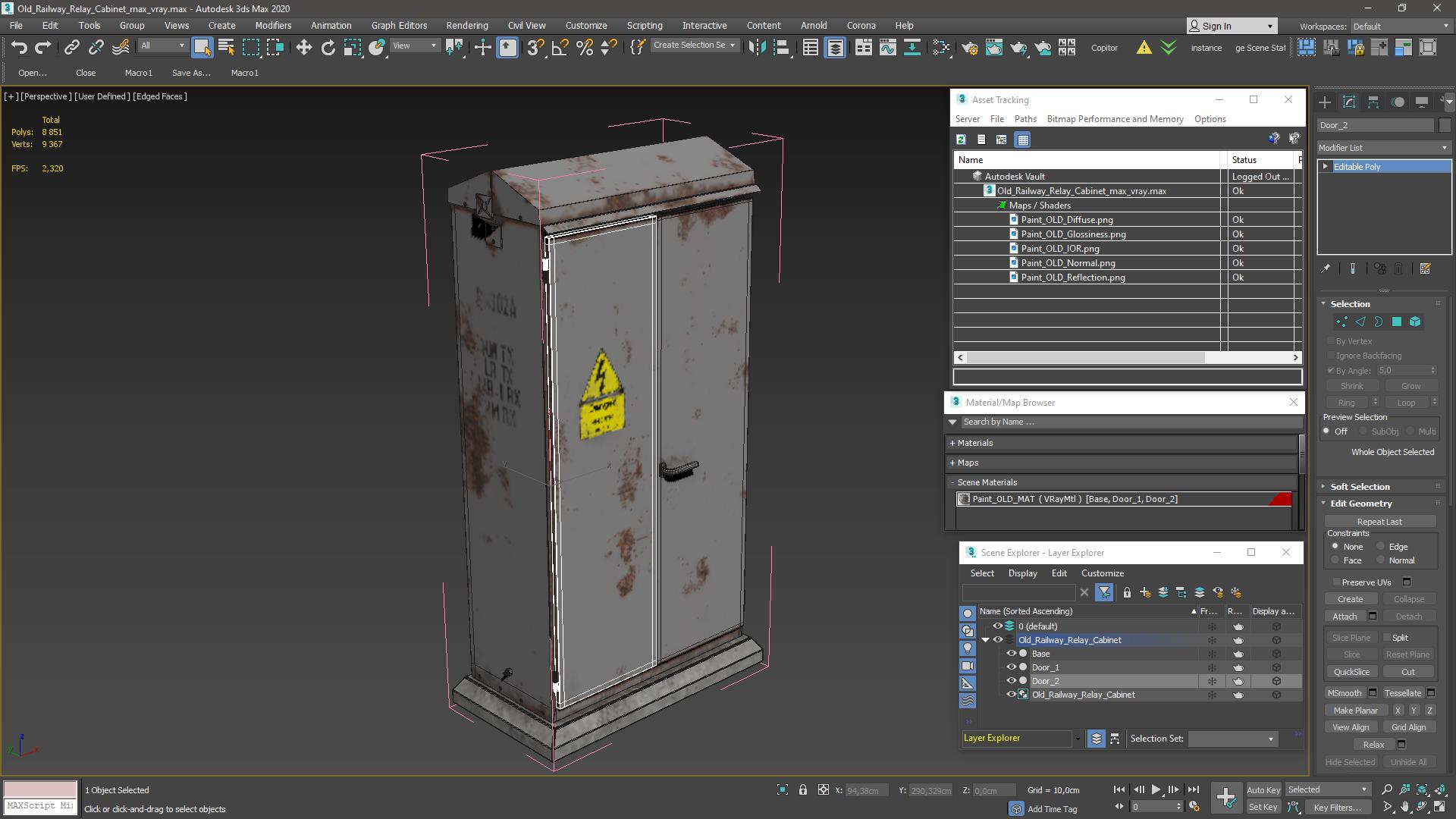Open the Hierarchy tab in command panel

point(1373,102)
